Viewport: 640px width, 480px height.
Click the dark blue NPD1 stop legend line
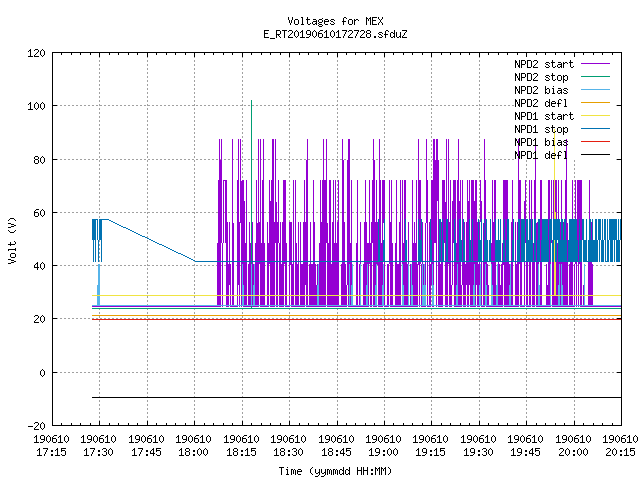click(595, 129)
